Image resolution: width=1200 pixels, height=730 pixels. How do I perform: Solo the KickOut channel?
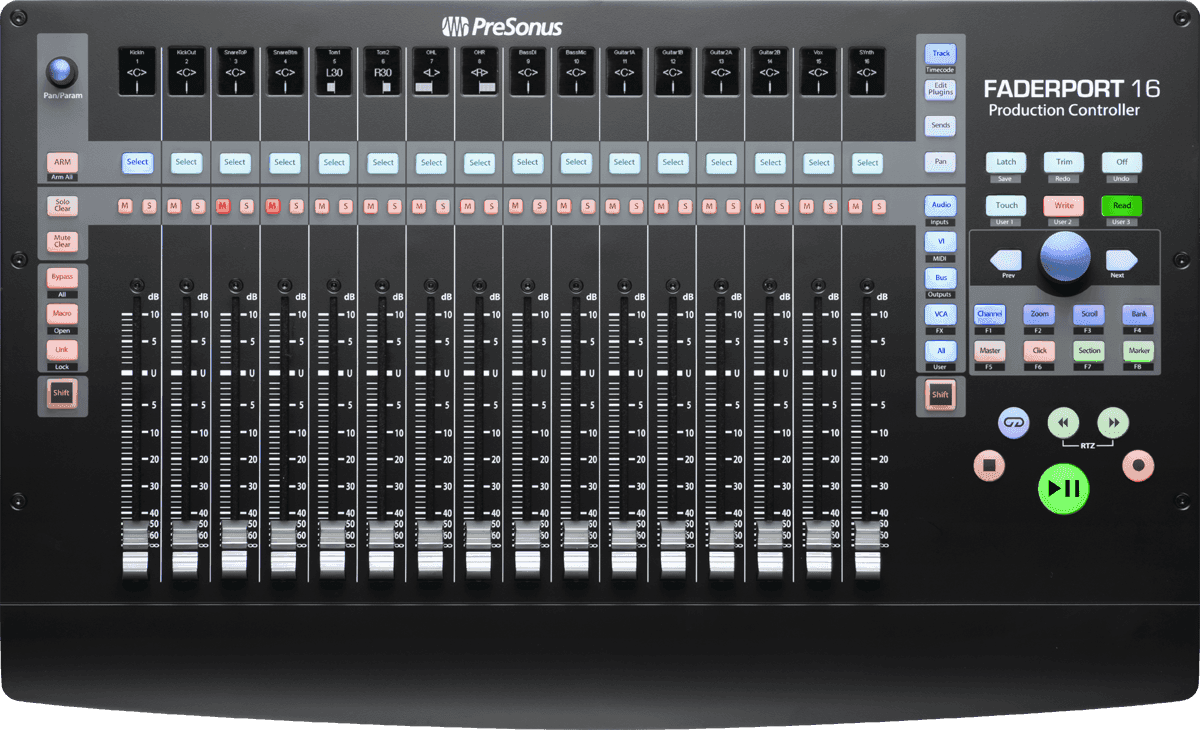point(198,206)
